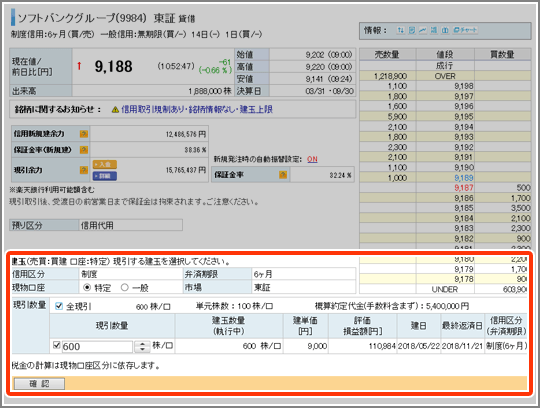The height and width of the screenshot is (408, 540).
Task: Click the help icon in the 保証金率 row
Action: click(283, 175)
